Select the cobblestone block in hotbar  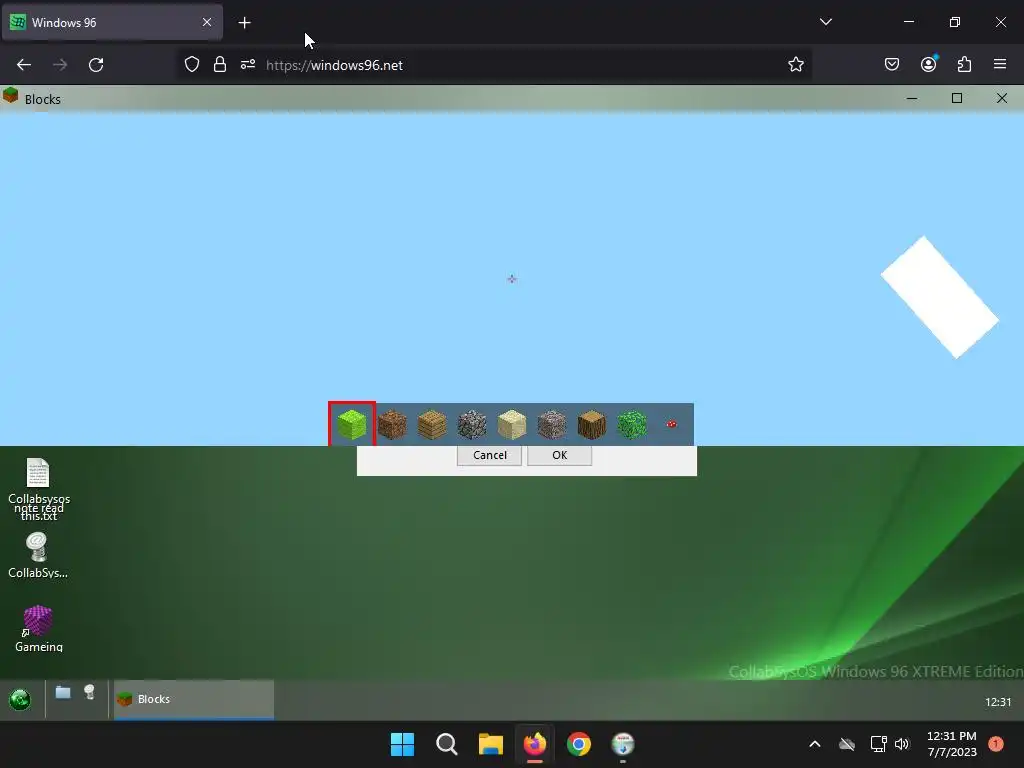(472, 424)
